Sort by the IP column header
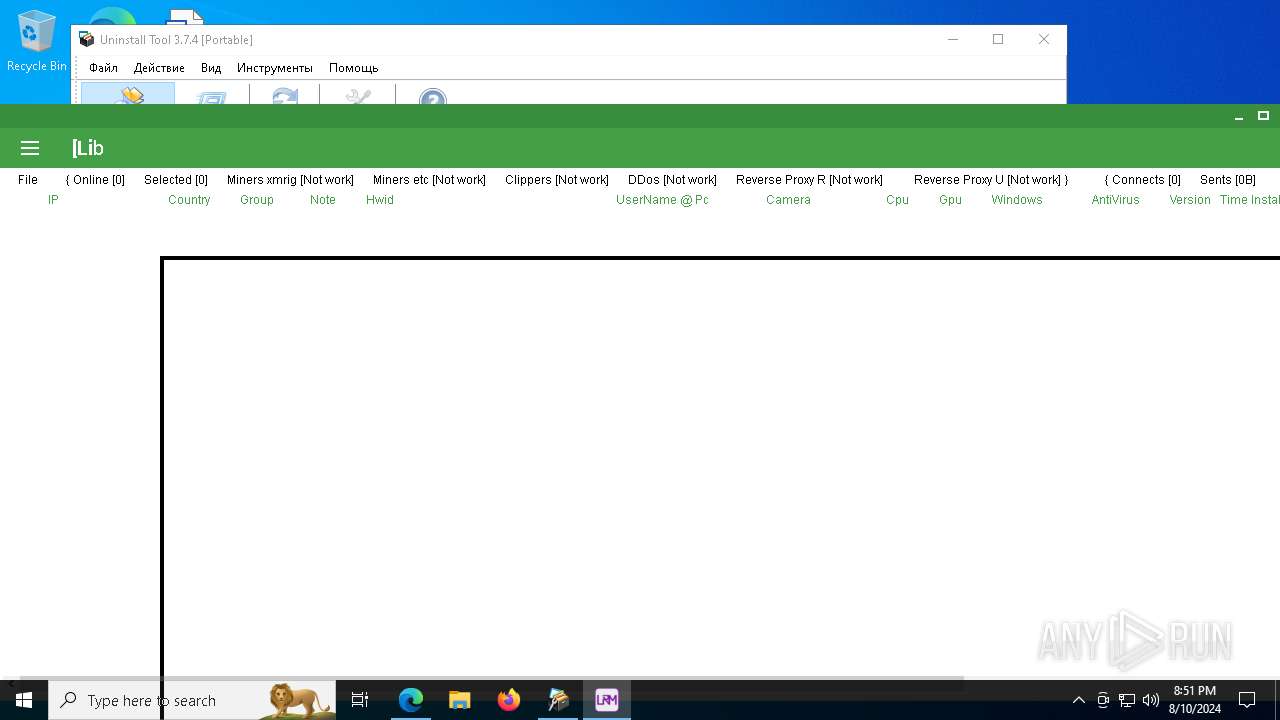 (x=53, y=200)
